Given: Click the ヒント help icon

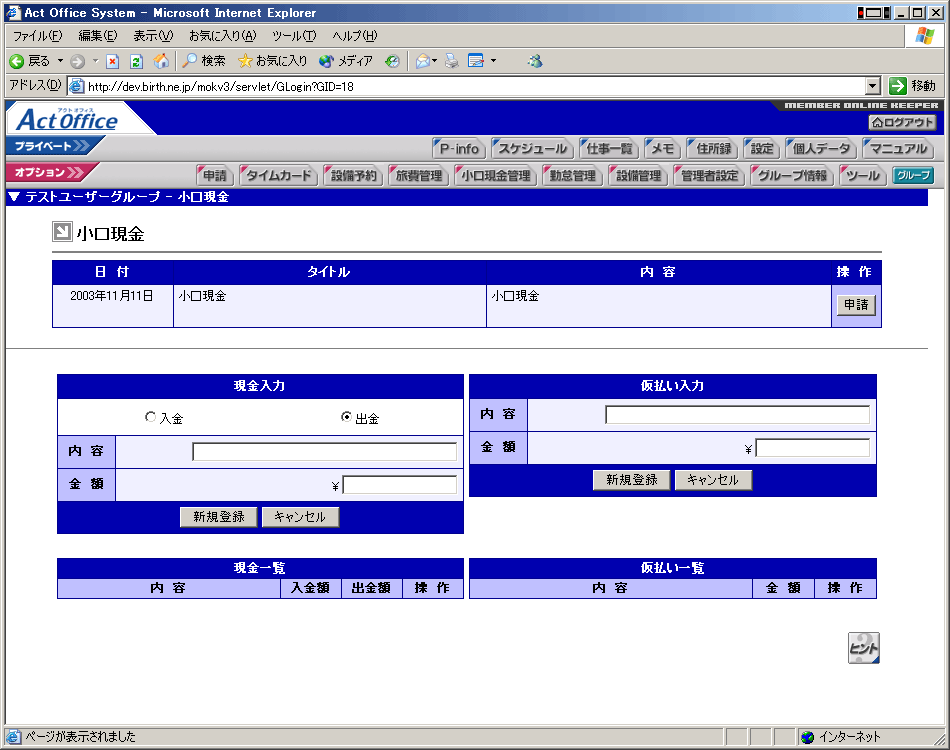Looking at the screenshot, I should (864, 648).
